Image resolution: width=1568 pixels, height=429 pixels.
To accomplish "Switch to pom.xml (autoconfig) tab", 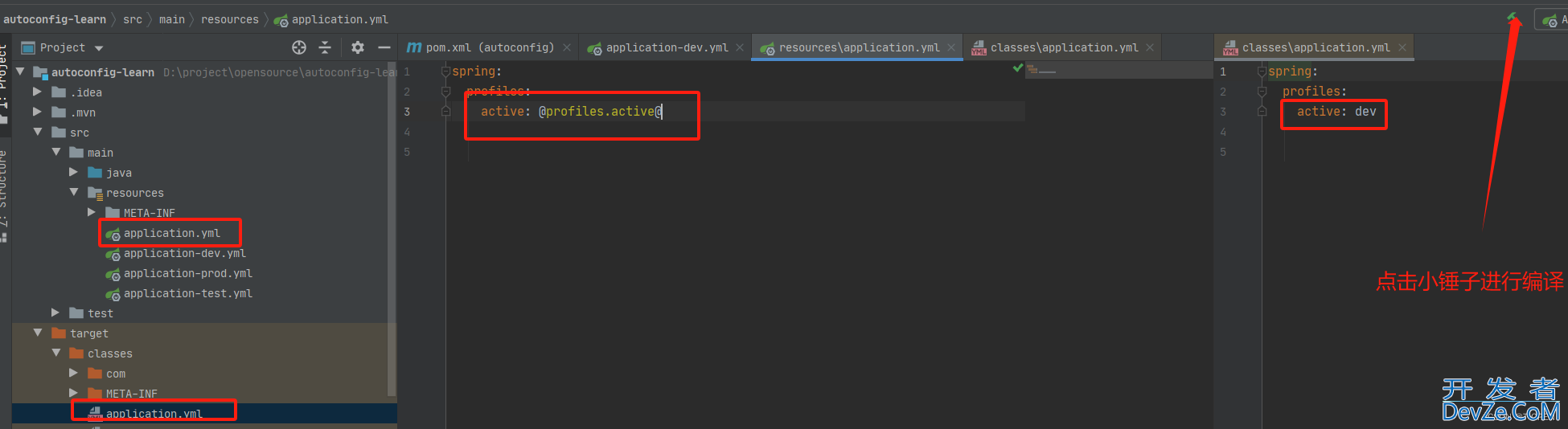I will 490,47.
